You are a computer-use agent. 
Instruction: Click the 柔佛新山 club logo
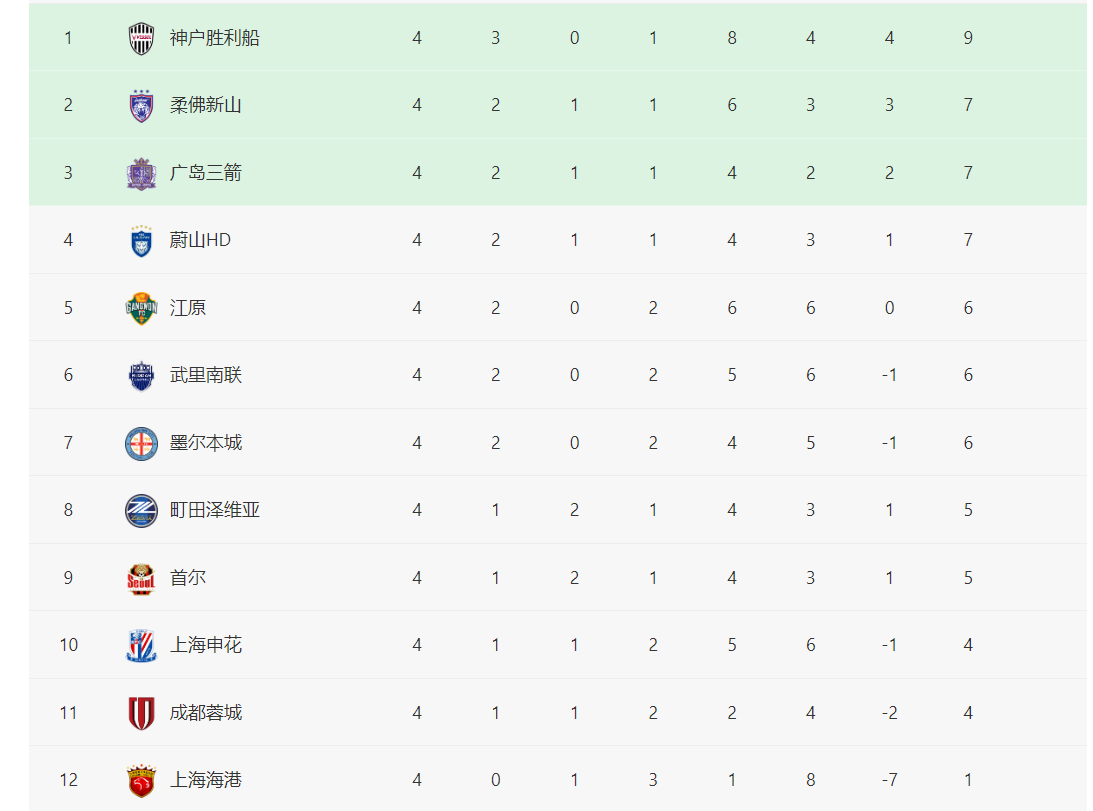pos(141,106)
